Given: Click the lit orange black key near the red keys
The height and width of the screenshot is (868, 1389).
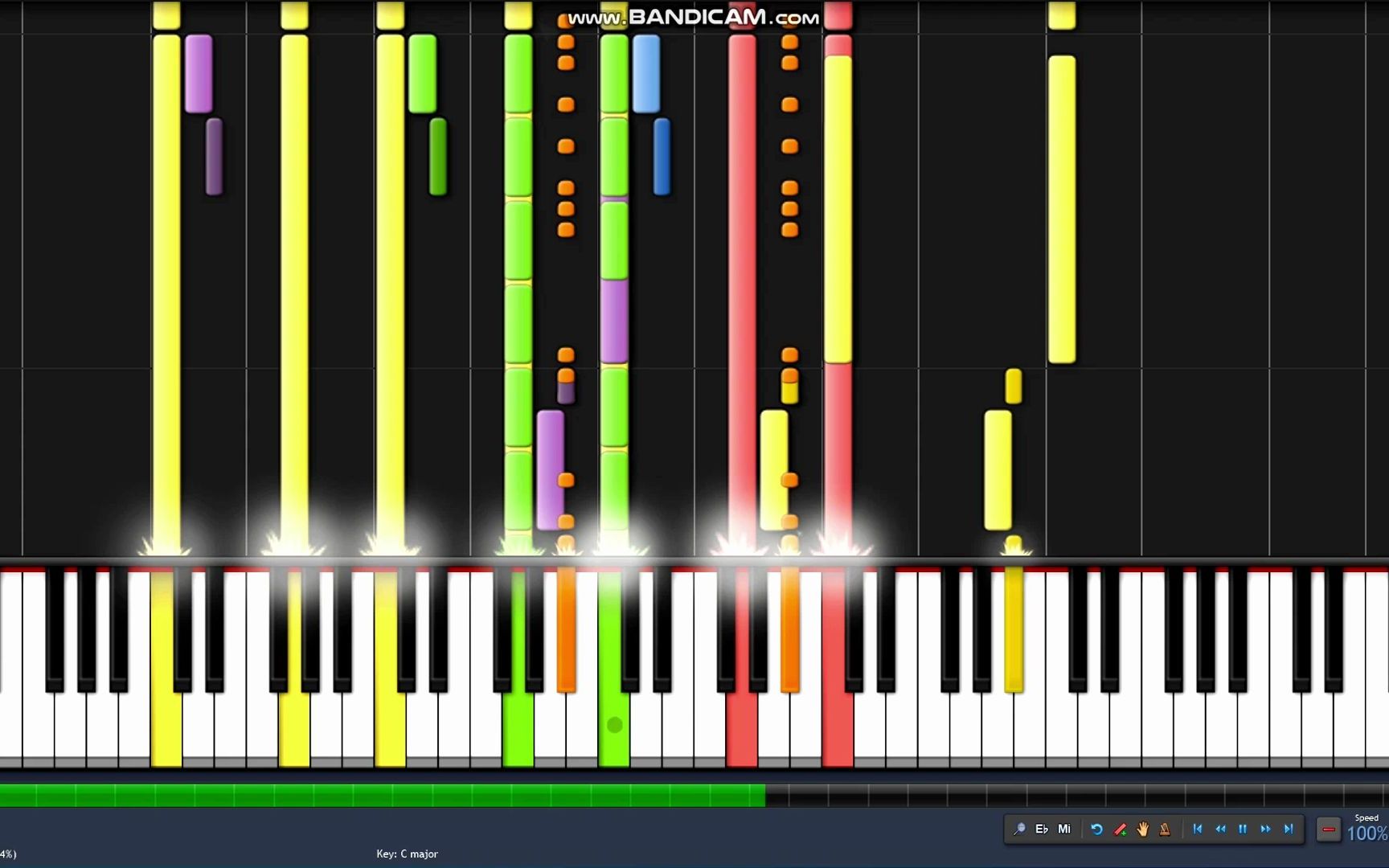Looking at the screenshot, I should 790,629.
